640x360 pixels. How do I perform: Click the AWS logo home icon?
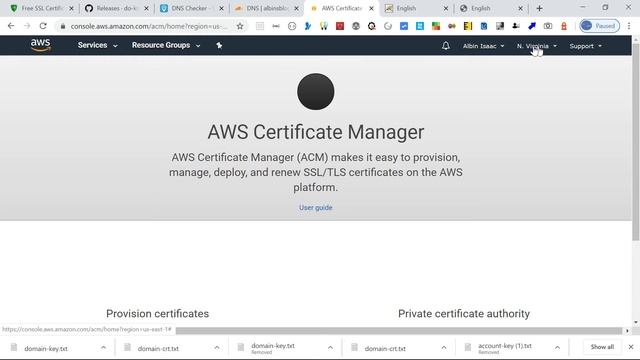40,45
